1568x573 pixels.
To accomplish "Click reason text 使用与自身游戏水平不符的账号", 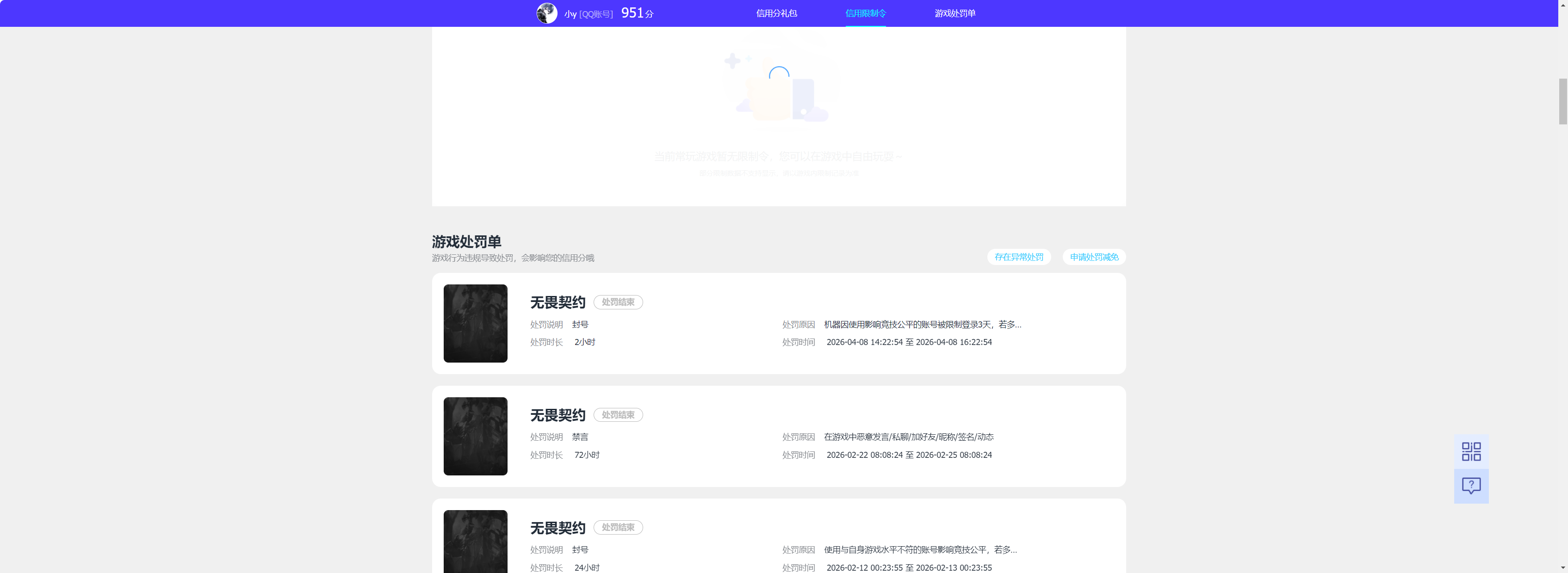I will [920, 550].
